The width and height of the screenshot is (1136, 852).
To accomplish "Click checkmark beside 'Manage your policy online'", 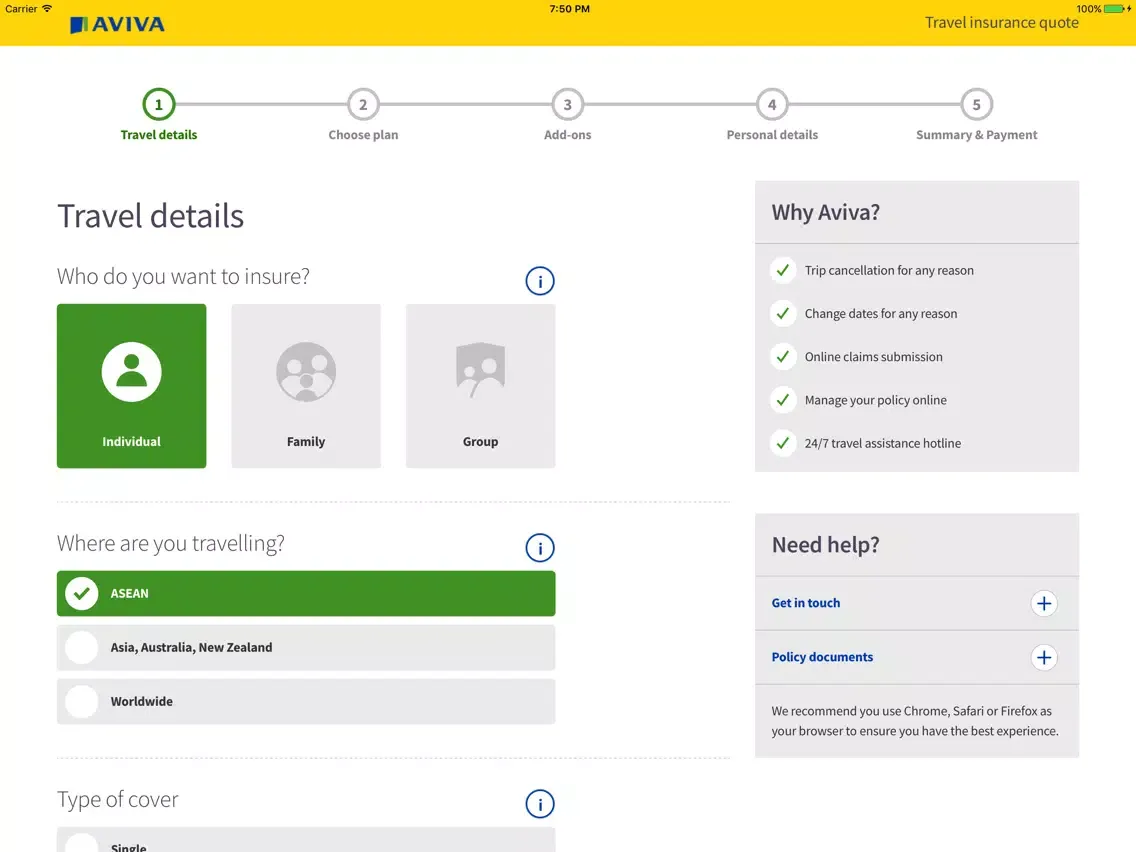I will [783, 400].
